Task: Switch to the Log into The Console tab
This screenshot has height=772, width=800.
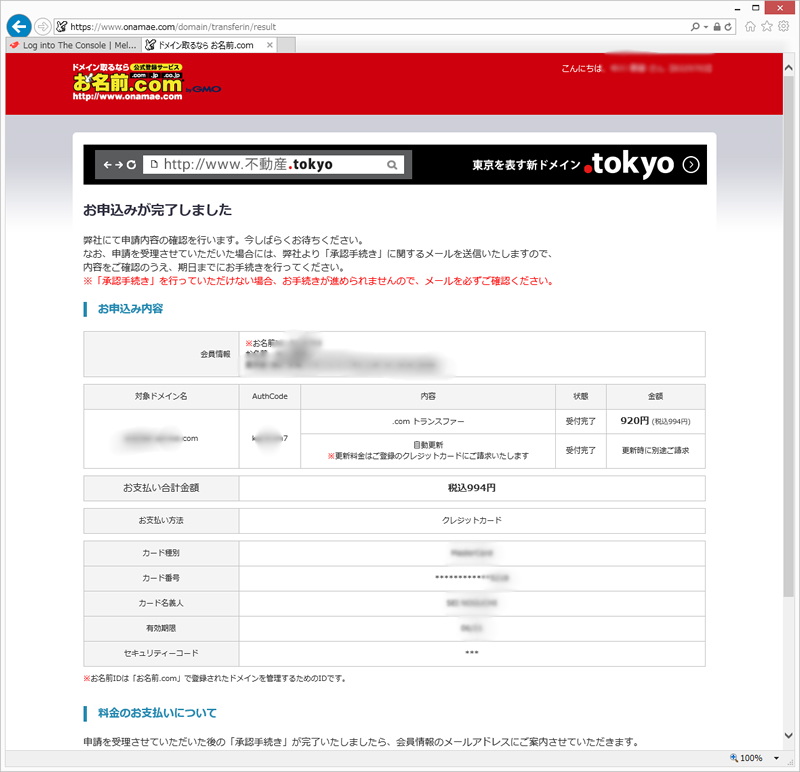Action: tap(74, 45)
